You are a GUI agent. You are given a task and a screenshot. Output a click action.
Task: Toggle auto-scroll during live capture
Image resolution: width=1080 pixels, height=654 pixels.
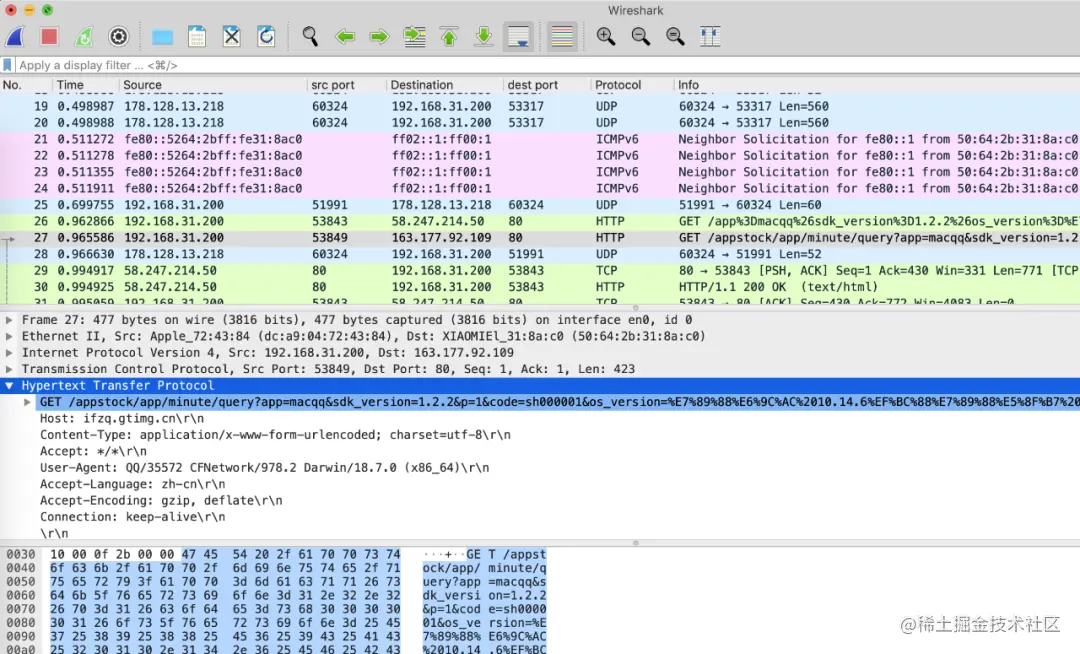[519, 36]
